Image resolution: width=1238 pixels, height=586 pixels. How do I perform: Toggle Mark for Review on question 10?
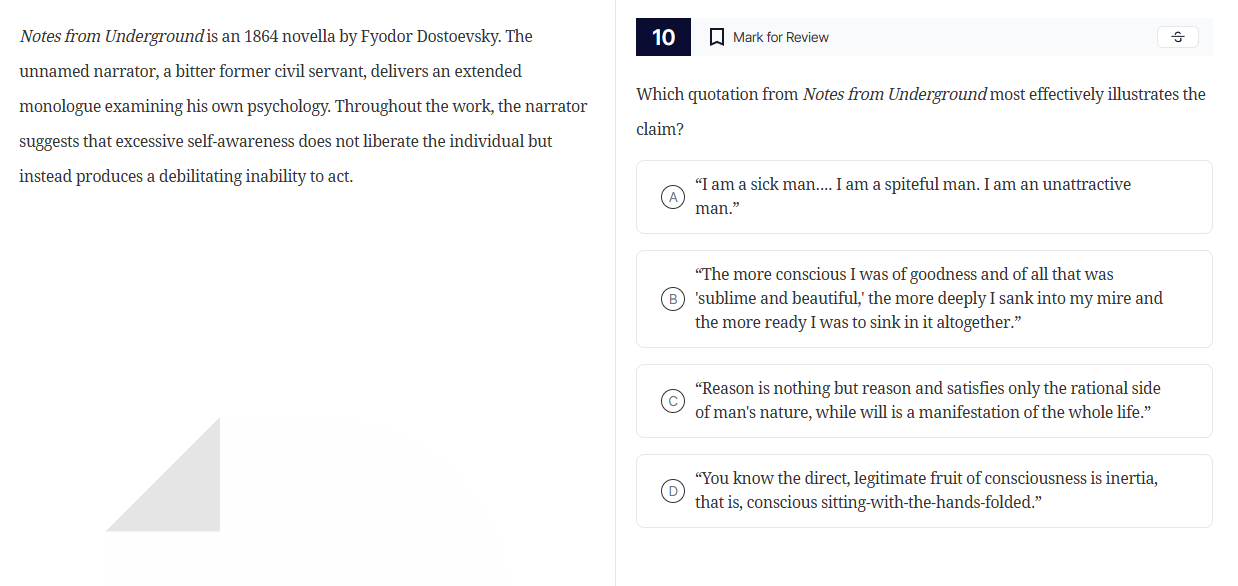click(x=770, y=37)
